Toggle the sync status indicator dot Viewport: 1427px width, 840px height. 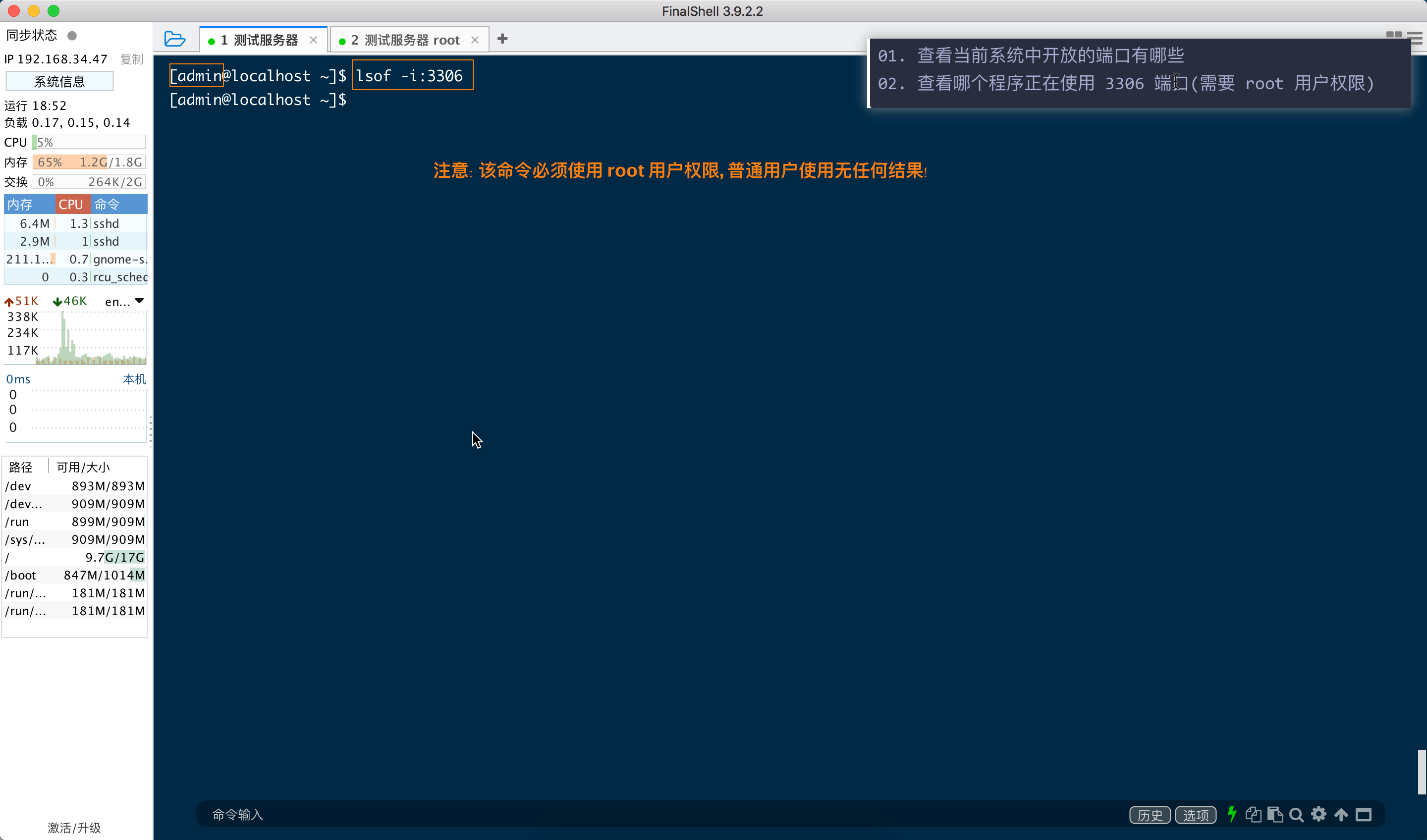coord(72,36)
